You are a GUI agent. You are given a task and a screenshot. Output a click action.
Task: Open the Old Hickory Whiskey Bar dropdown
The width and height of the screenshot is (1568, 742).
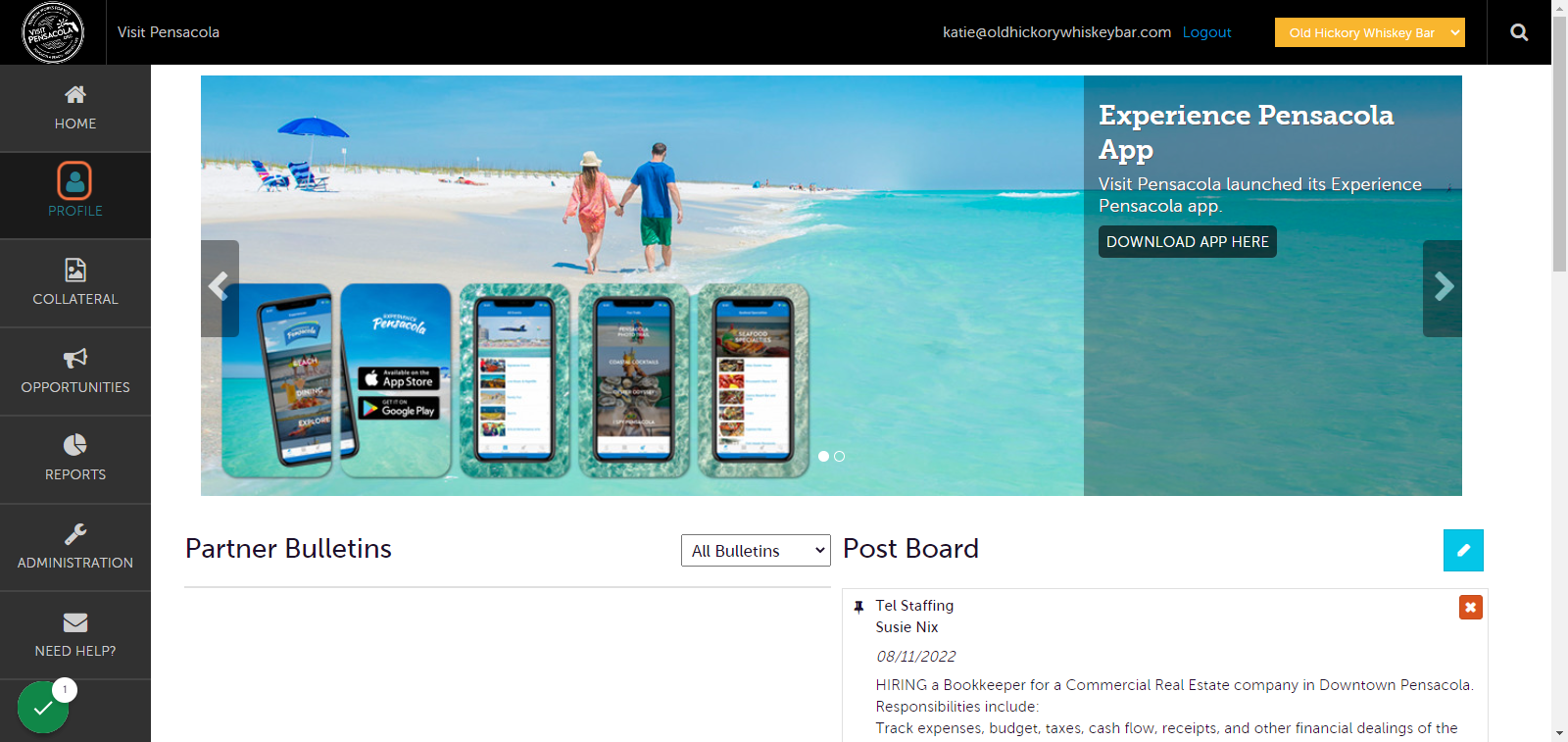click(1369, 32)
